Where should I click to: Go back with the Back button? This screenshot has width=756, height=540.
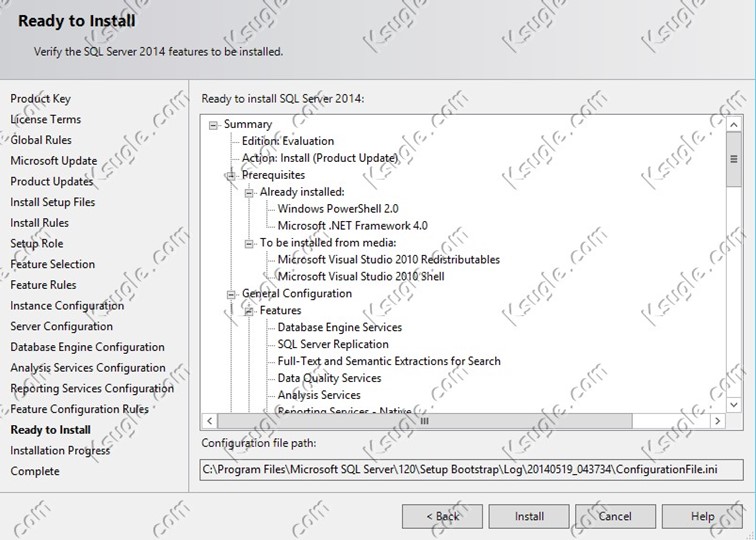(x=442, y=516)
